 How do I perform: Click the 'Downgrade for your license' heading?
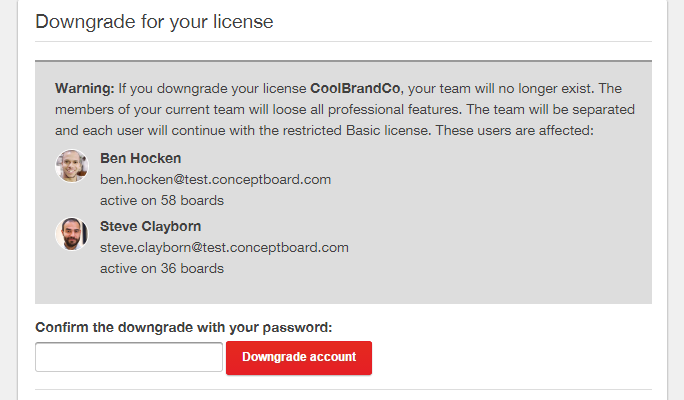(154, 22)
